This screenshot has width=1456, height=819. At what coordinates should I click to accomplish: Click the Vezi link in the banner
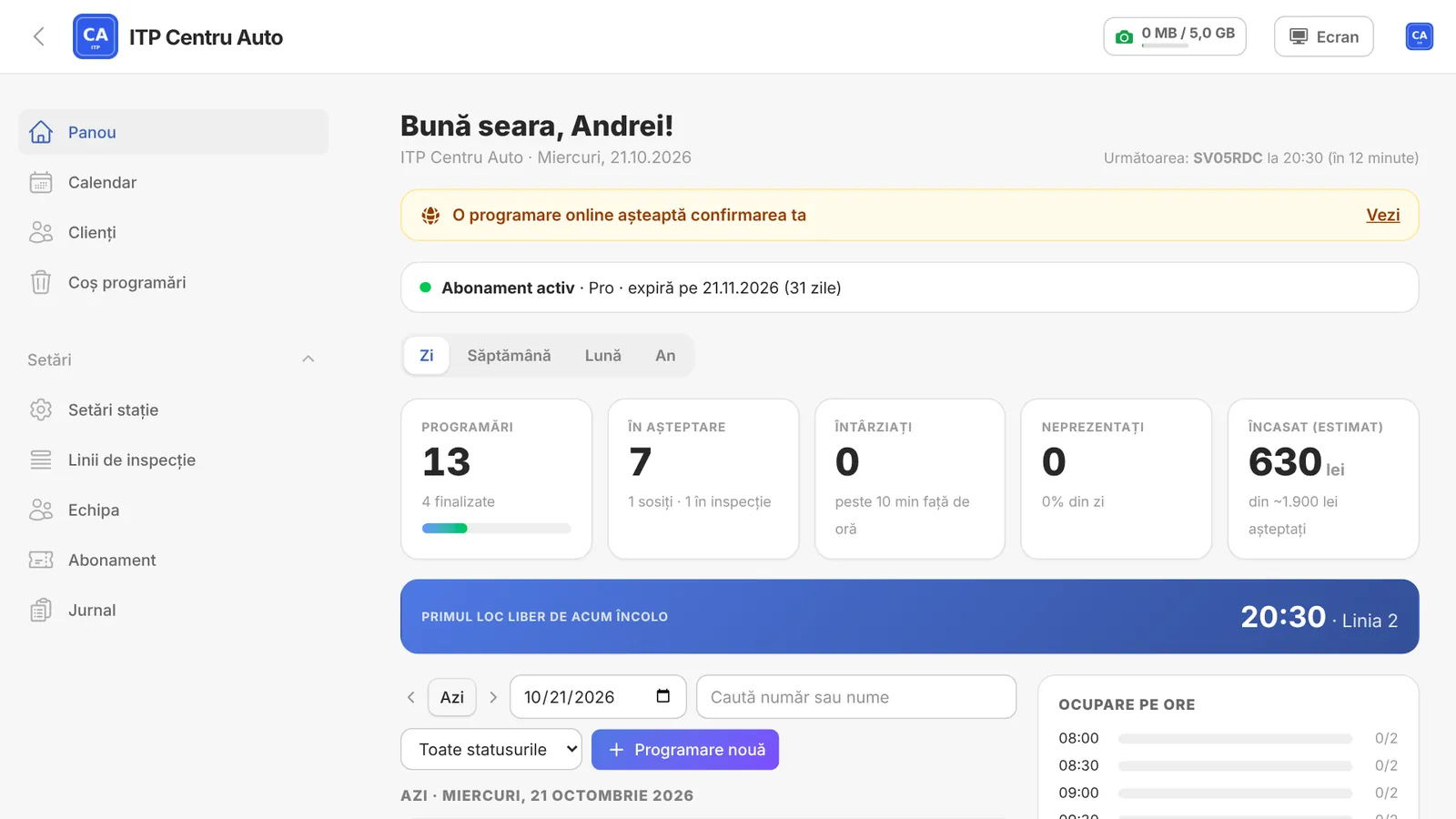(x=1383, y=215)
